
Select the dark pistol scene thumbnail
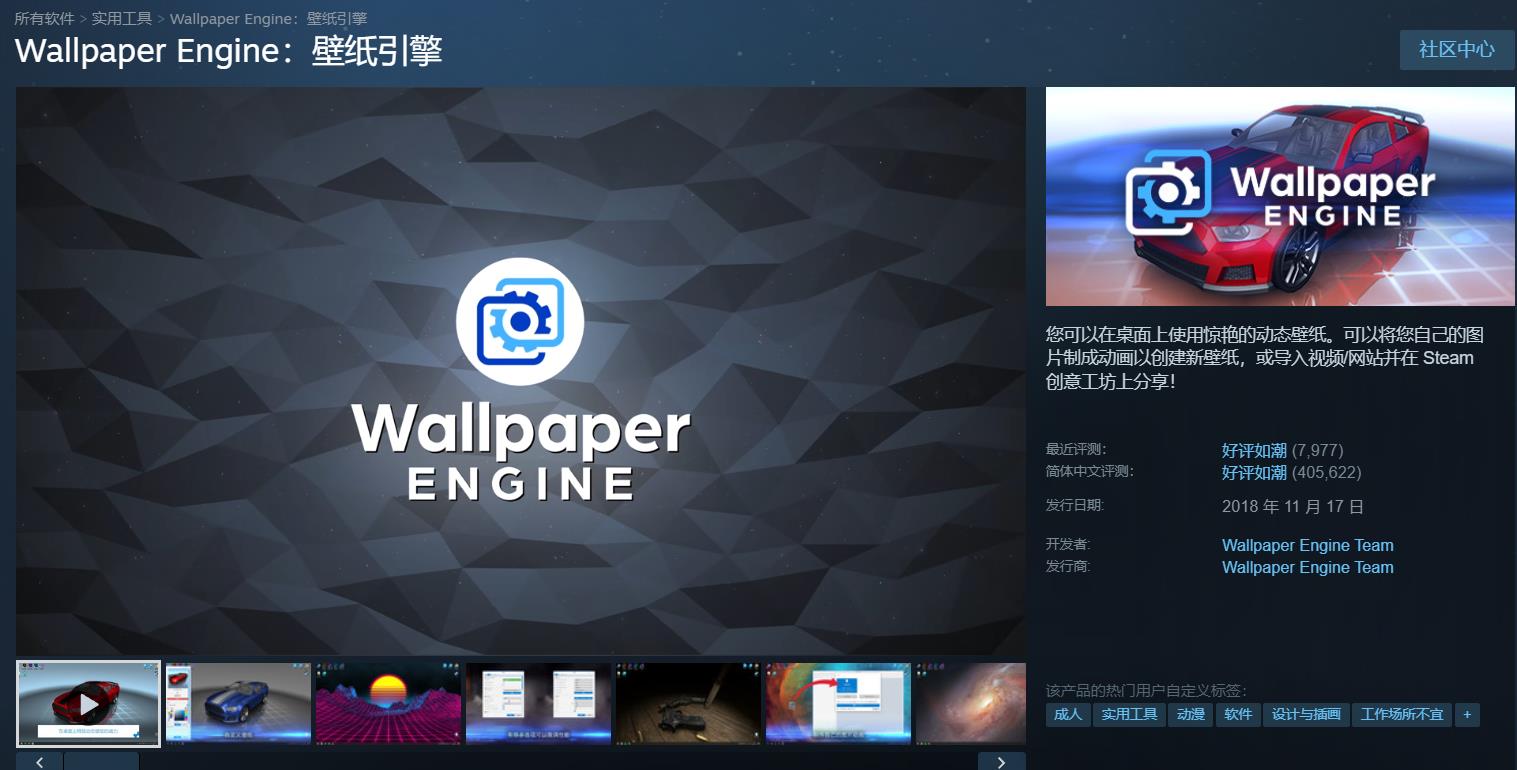688,704
